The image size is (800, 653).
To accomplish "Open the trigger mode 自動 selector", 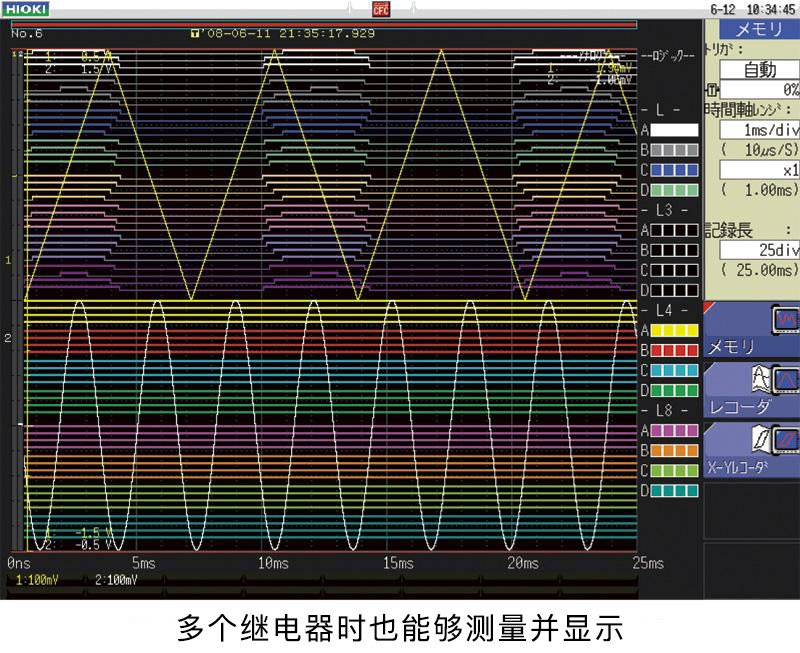I will pos(758,70).
